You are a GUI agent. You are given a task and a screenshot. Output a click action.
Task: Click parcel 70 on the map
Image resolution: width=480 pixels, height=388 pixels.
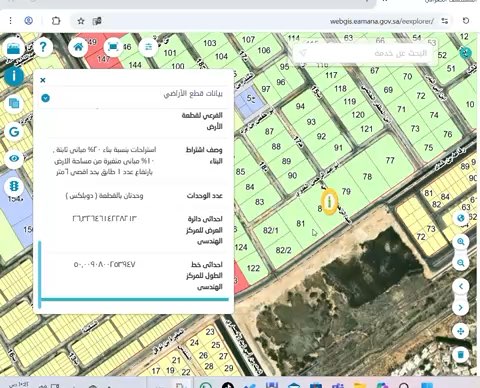click(407, 76)
